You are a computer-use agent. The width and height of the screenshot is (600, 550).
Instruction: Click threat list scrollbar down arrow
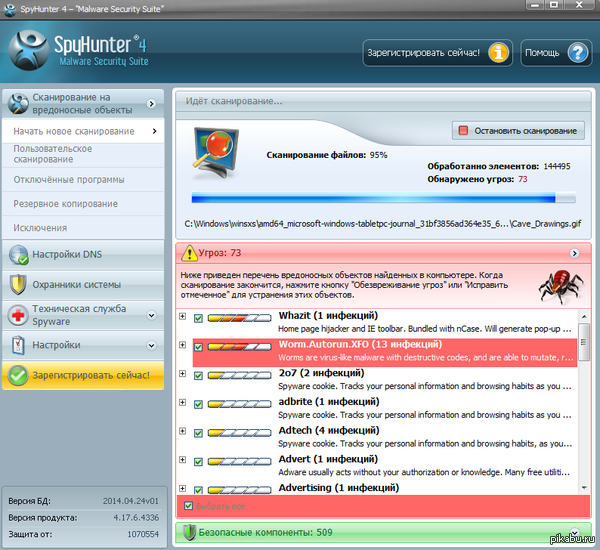tap(584, 488)
